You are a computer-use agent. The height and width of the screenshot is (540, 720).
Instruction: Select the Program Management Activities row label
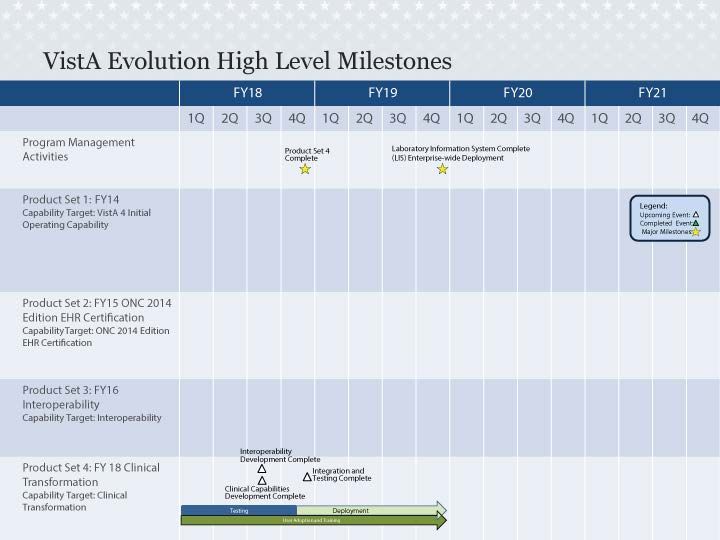point(79,149)
